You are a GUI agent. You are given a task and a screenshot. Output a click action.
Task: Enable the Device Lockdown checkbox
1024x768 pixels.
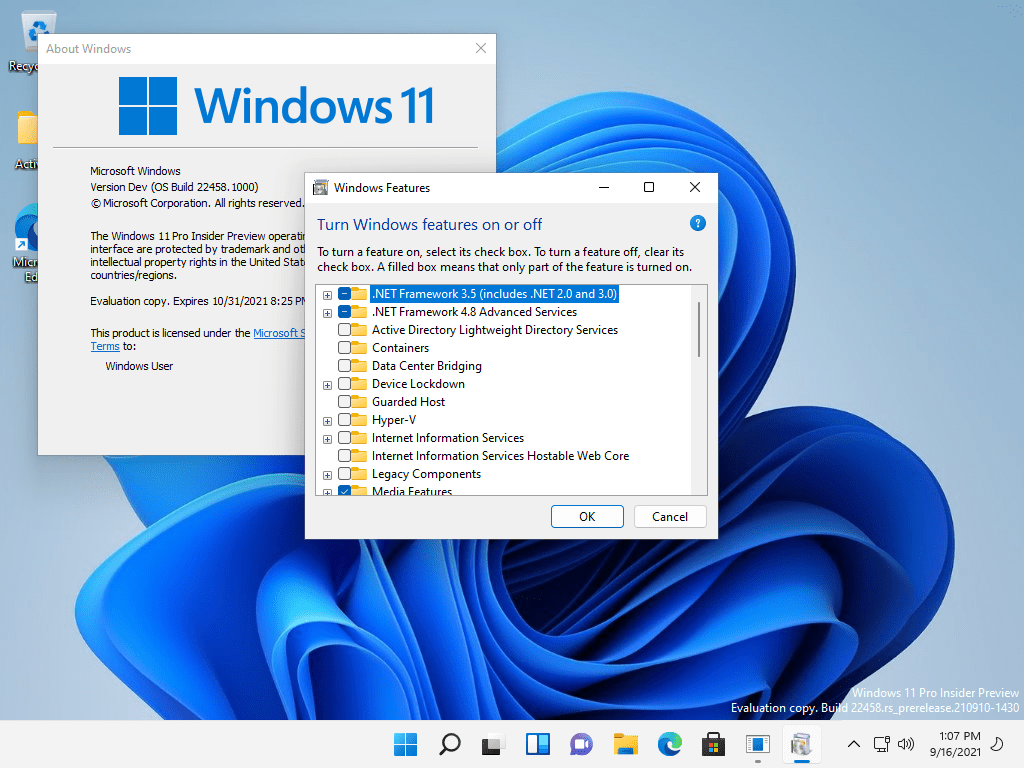(x=344, y=383)
